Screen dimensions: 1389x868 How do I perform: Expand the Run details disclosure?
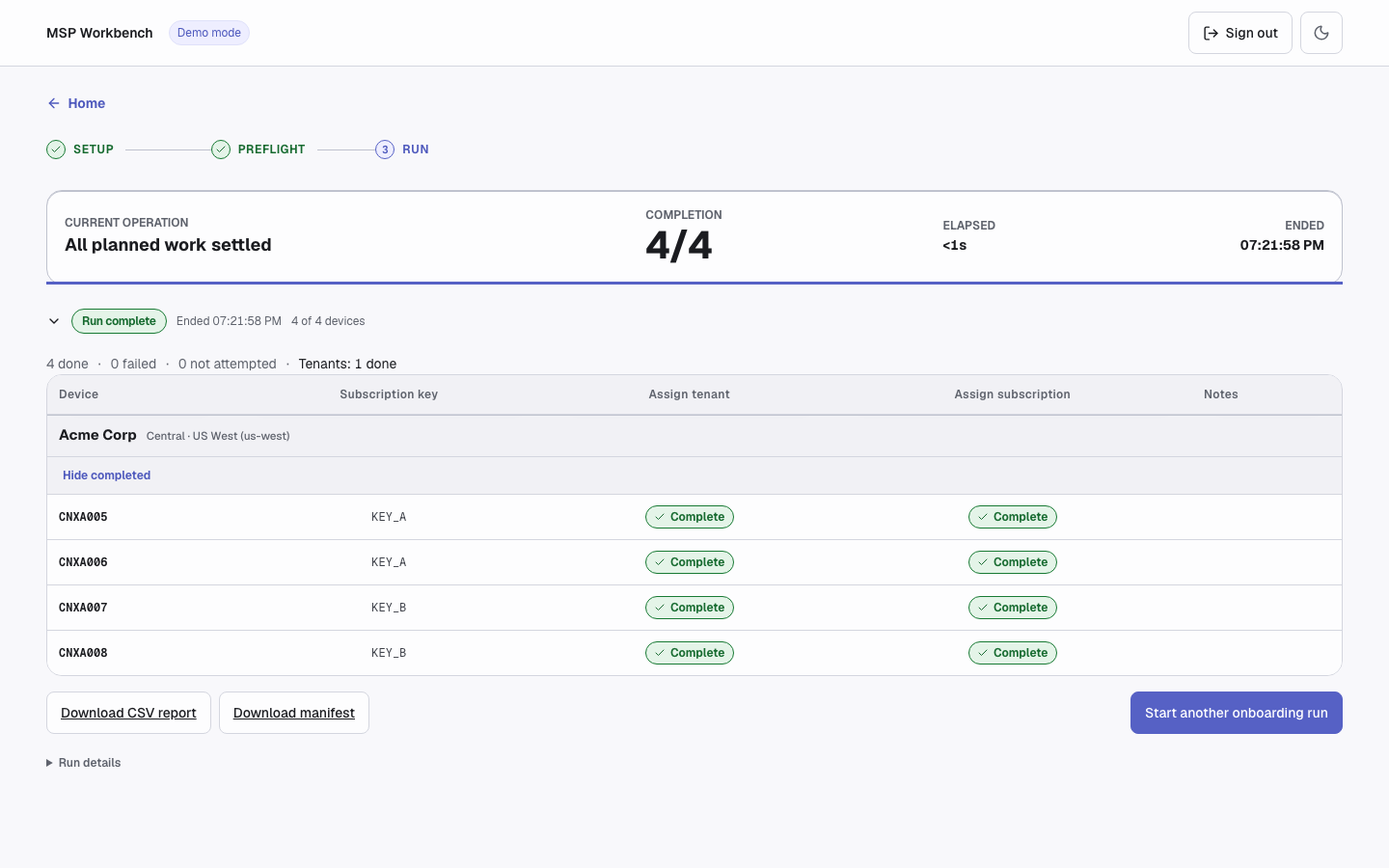pyautogui.click(x=84, y=763)
